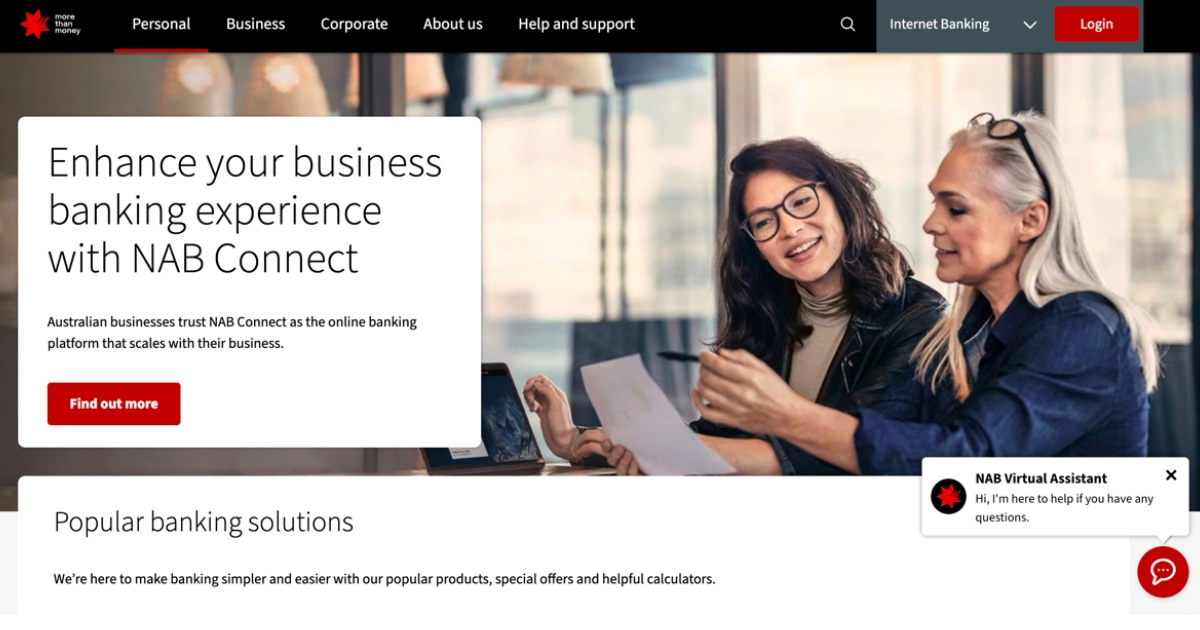Image resolution: width=1200 pixels, height=630 pixels.
Task: Open Help and support
Action: point(576,24)
